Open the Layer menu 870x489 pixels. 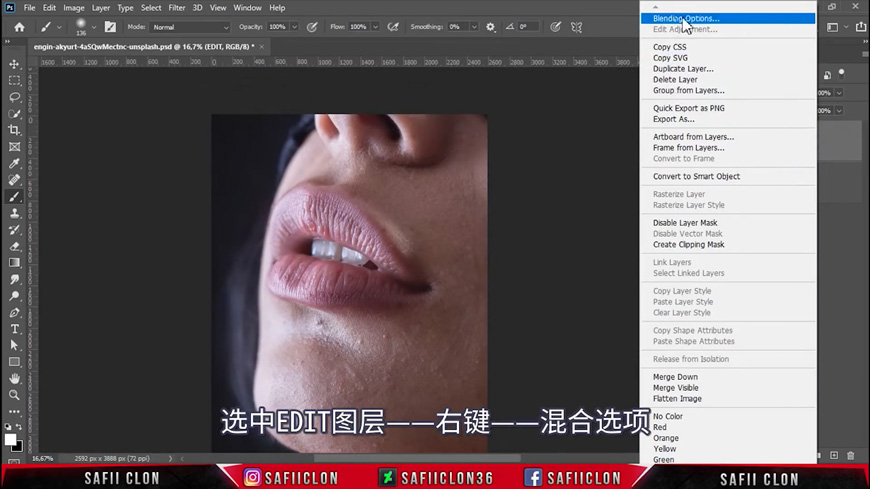(100, 8)
